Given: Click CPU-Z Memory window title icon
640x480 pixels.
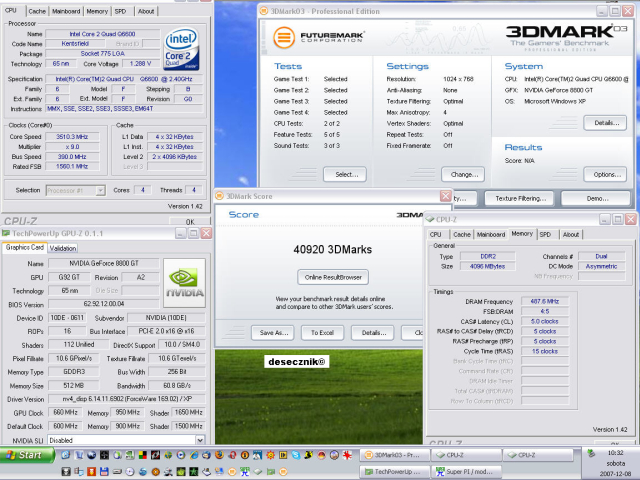Looking at the screenshot, I should pos(430,219).
